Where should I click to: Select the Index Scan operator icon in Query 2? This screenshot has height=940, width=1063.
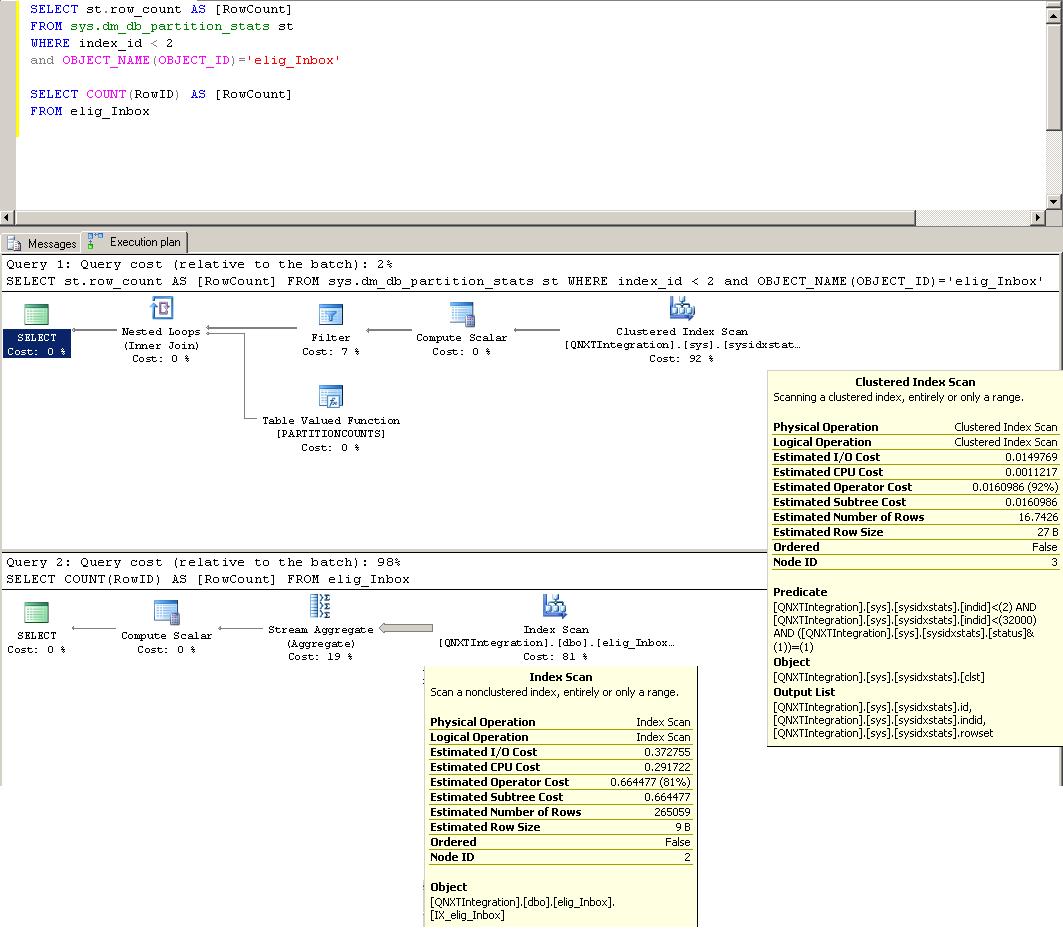tap(555, 607)
